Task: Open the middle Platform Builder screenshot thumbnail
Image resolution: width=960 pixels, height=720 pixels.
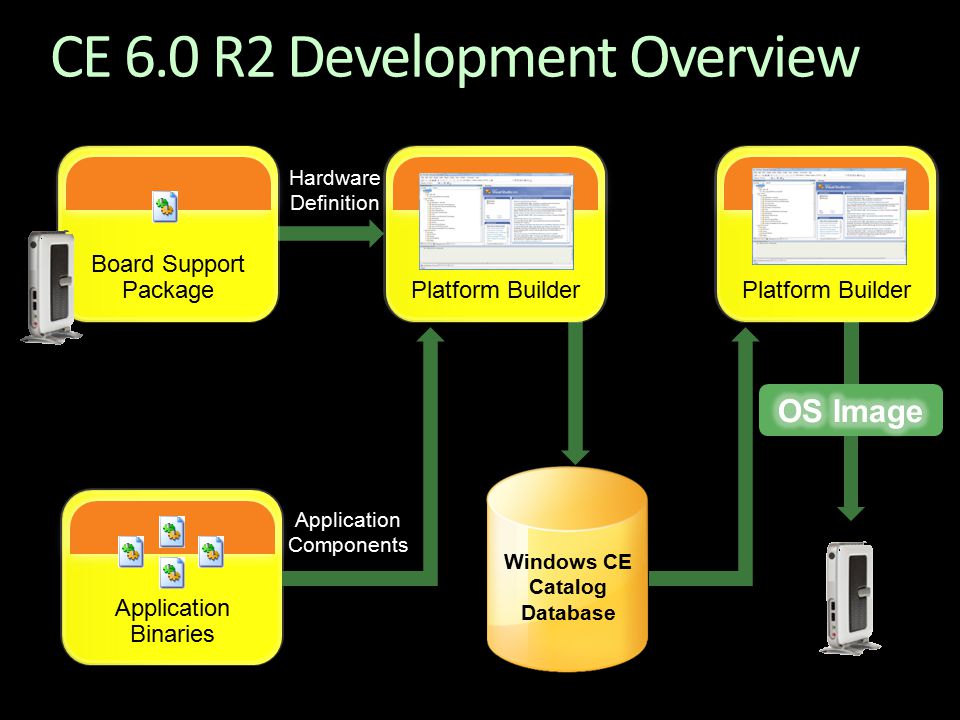Action: 497,221
